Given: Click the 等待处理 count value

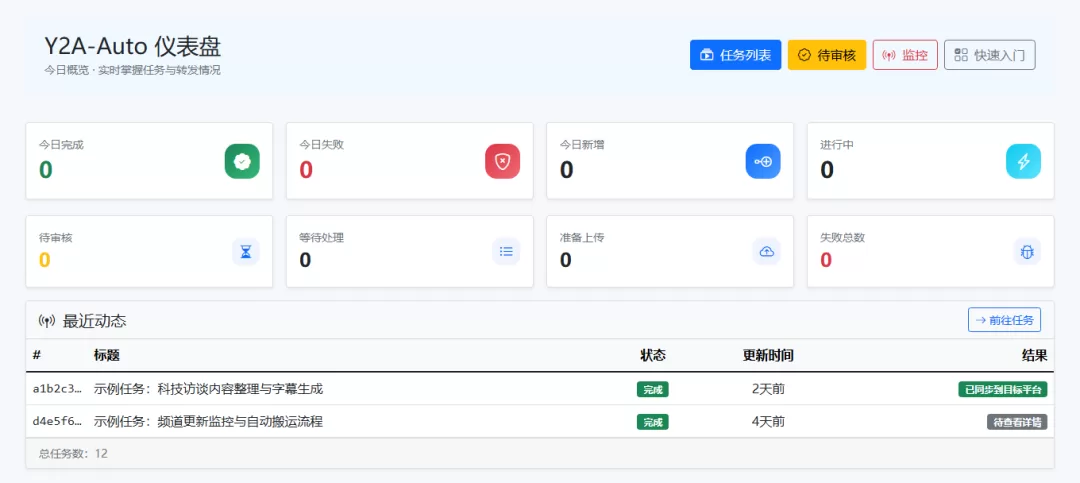Looking at the screenshot, I should pyautogui.click(x=305, y=260).
